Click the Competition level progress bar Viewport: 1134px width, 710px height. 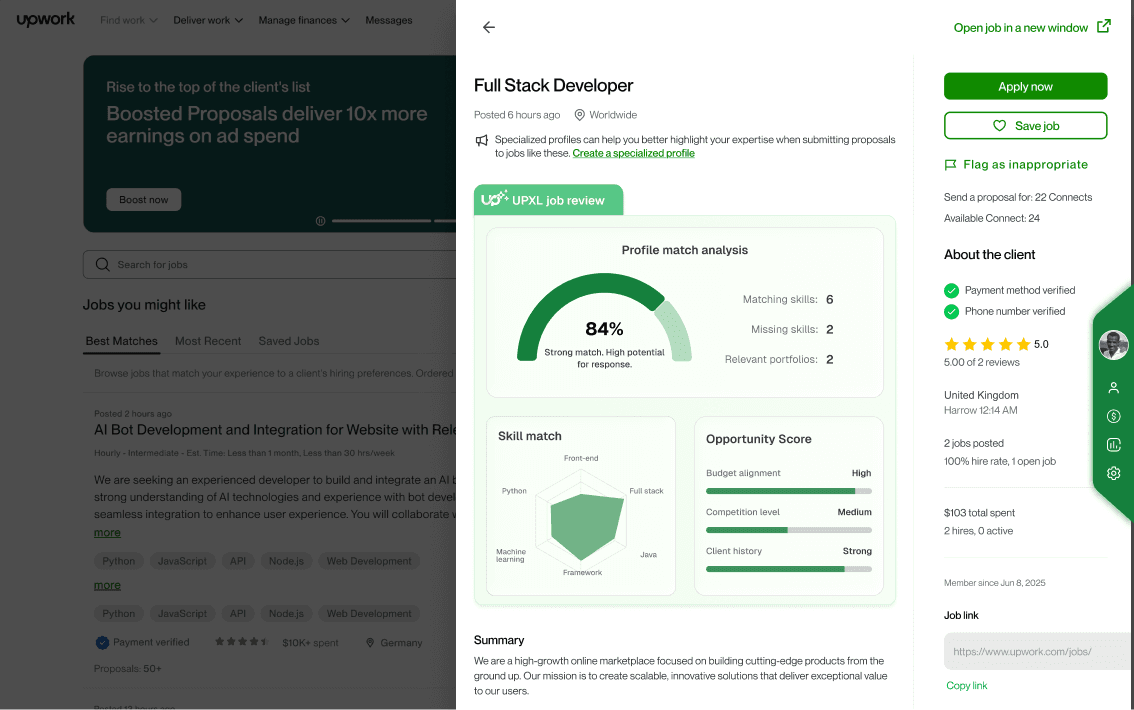[788, 530]
